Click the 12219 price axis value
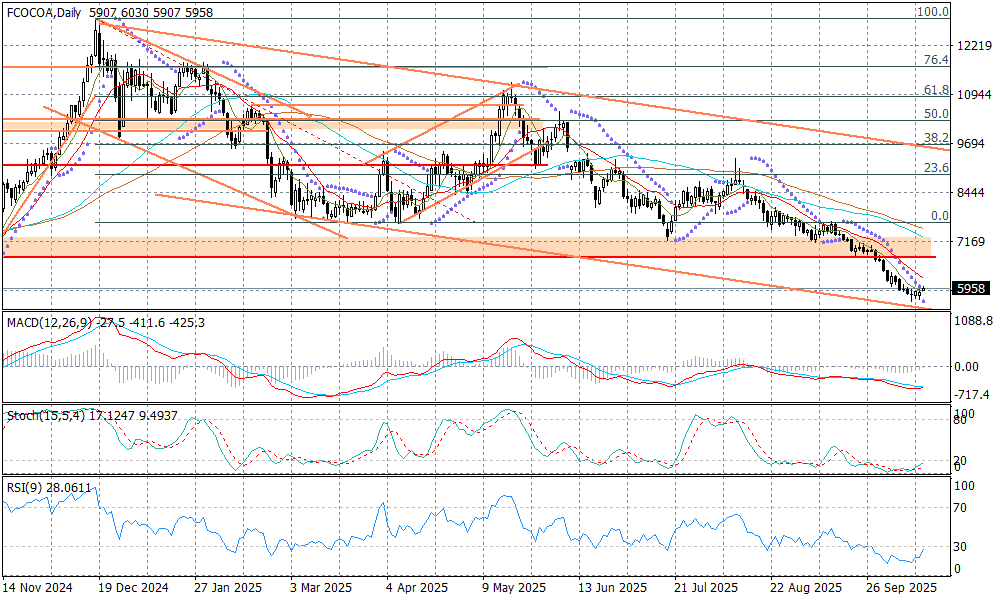 [x=973, y=46]
